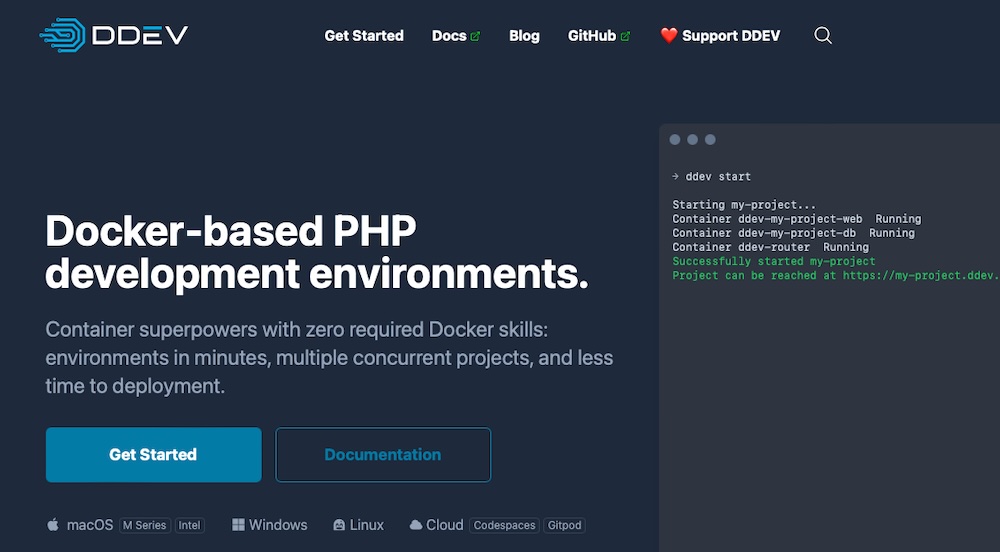This screenshot has height=552, width=1000.
Task: Click the 'Container superpowers' description paragraph
Action: (329, 358)
